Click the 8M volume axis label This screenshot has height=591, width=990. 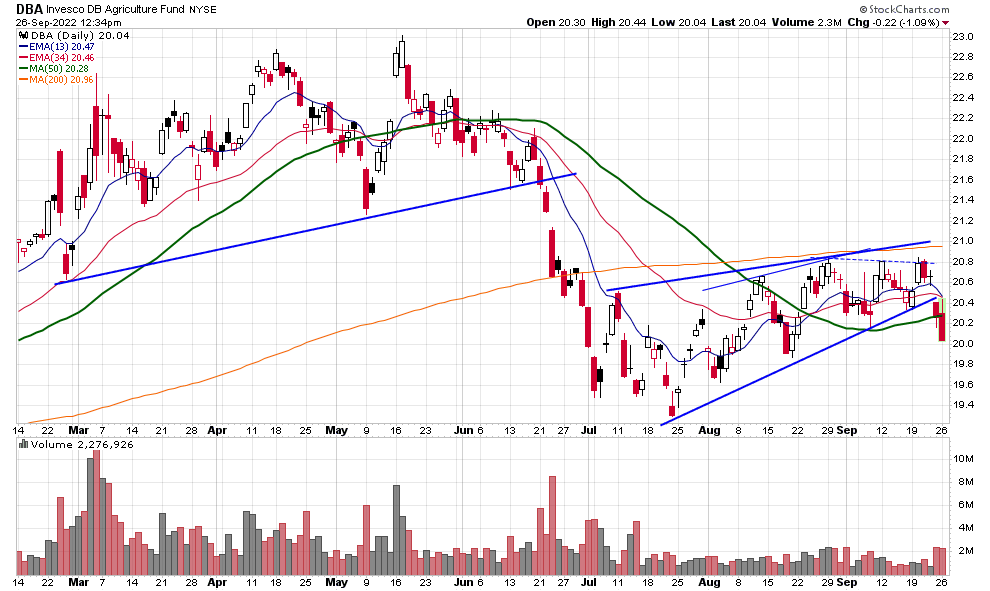[x=966, y=481]
